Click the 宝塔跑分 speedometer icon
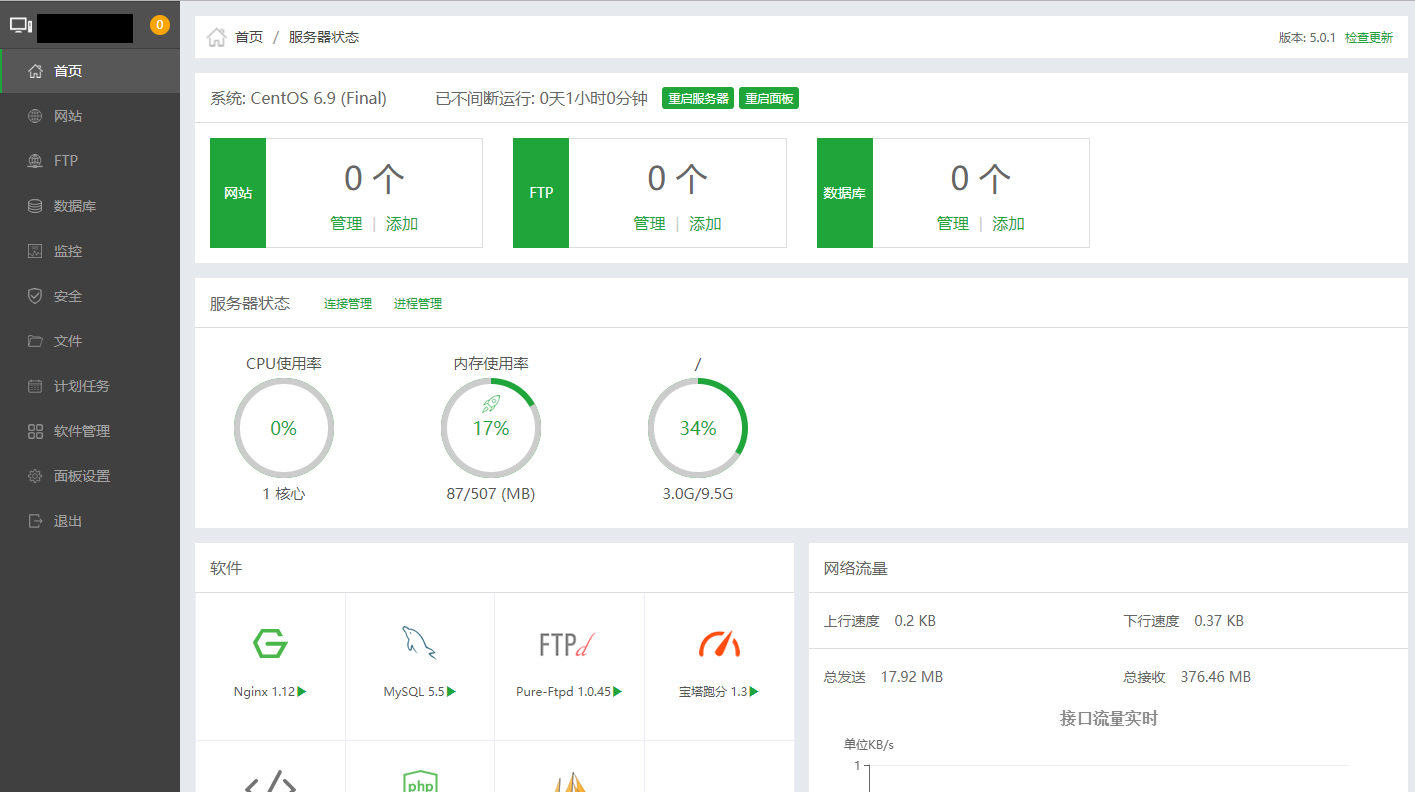Screen dimensions: 1415x792 (x=719, y=644)
